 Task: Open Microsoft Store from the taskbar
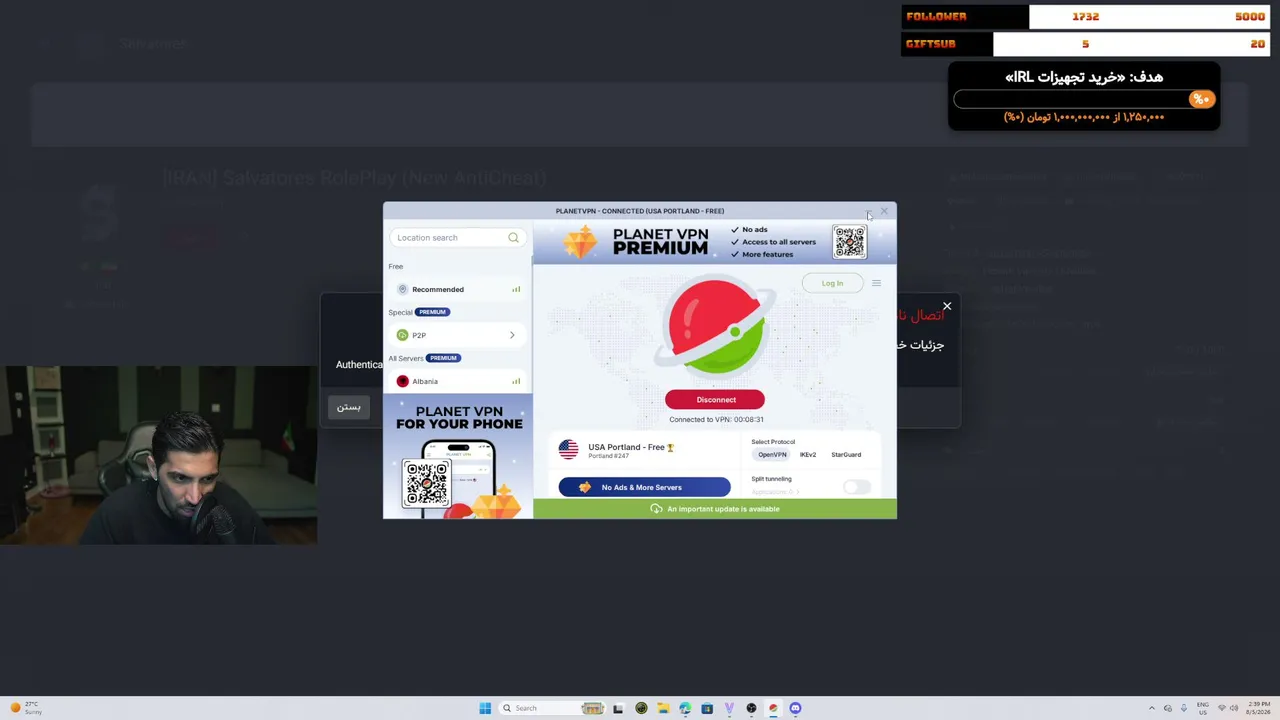tap(707, 708)
